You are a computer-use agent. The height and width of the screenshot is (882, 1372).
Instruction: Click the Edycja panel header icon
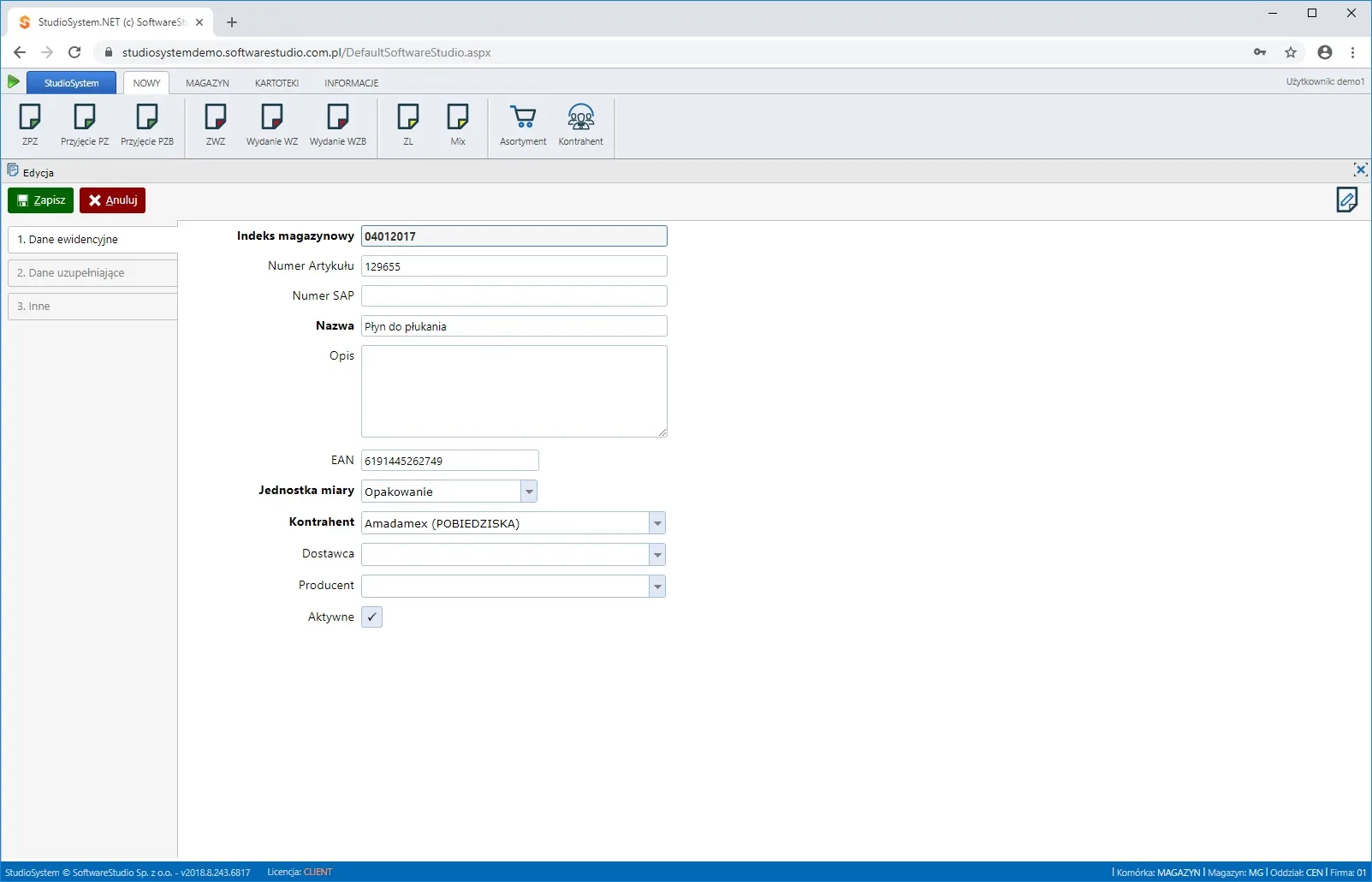[13, 170]
